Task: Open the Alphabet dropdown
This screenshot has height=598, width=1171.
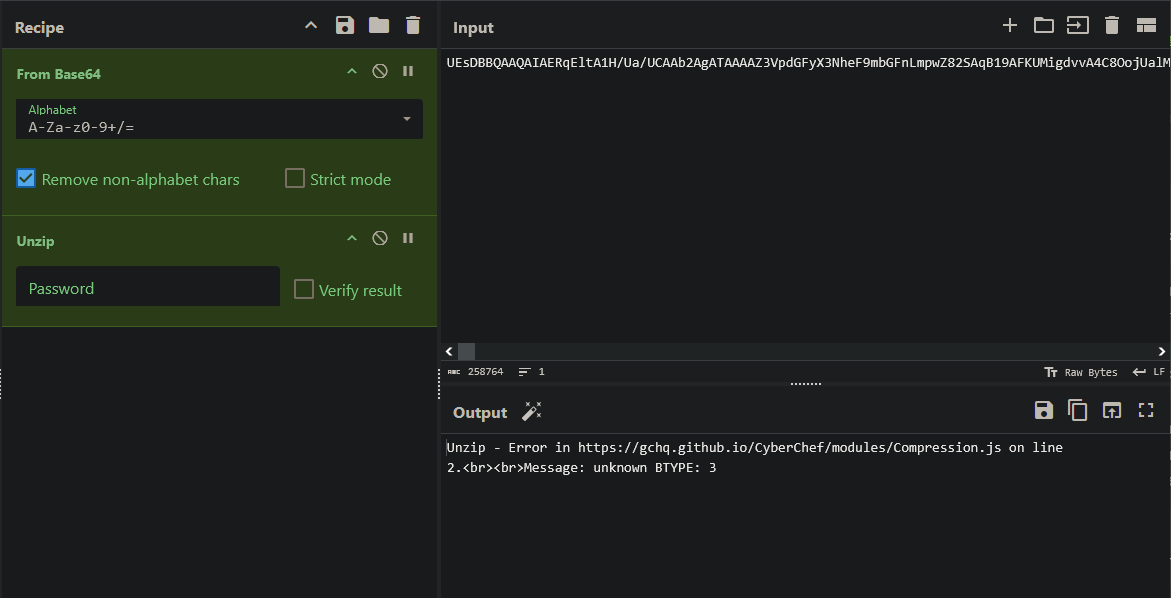Action: coord(406,119)
